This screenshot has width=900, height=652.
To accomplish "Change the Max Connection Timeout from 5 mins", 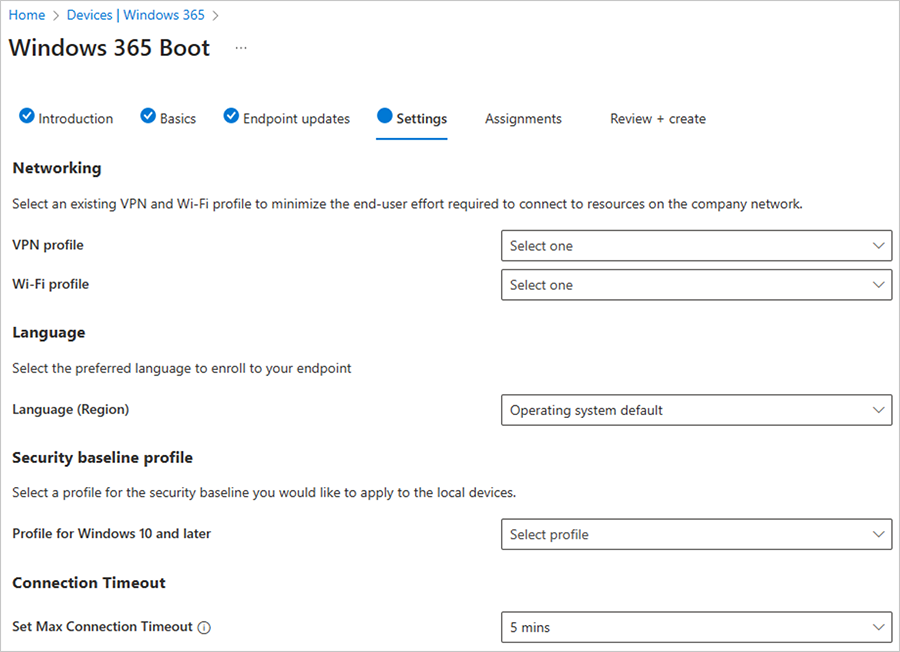I will [696, 627].
